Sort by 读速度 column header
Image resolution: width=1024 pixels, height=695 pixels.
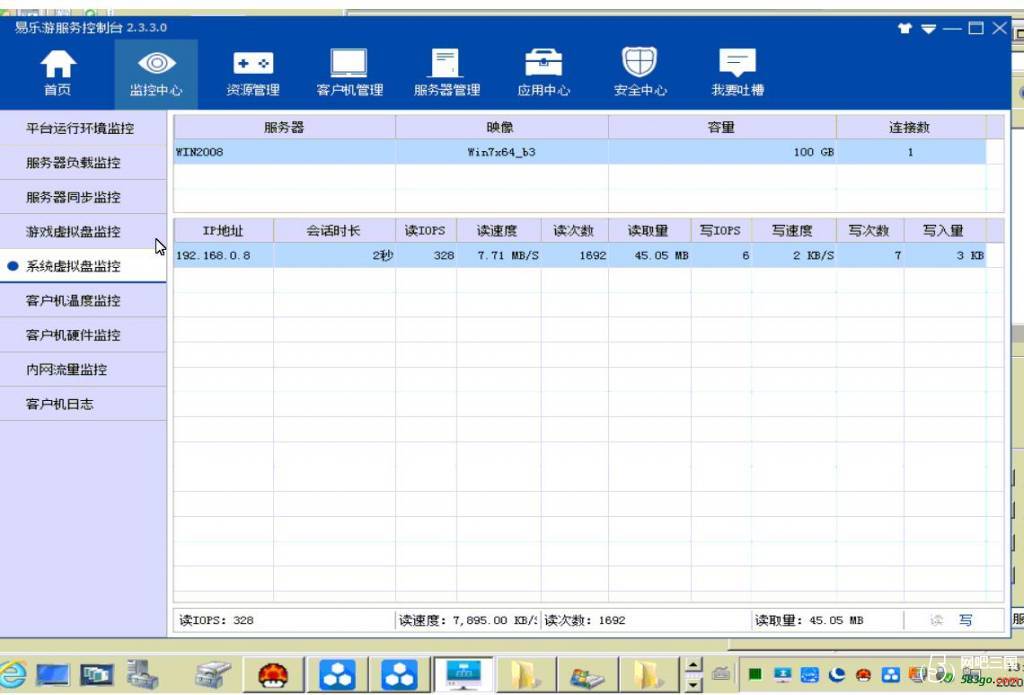(498, 231)
